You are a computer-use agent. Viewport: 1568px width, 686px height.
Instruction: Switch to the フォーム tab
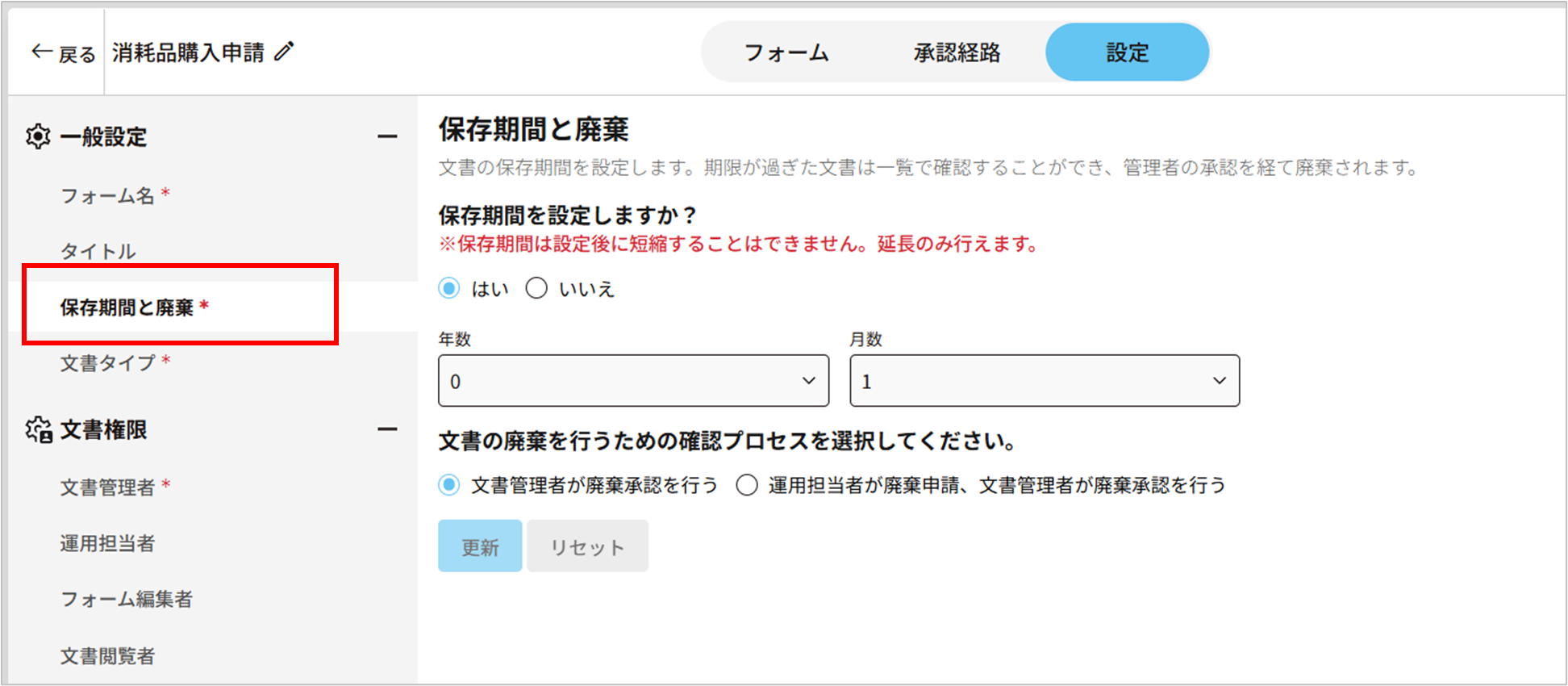(x=786, y=53)
